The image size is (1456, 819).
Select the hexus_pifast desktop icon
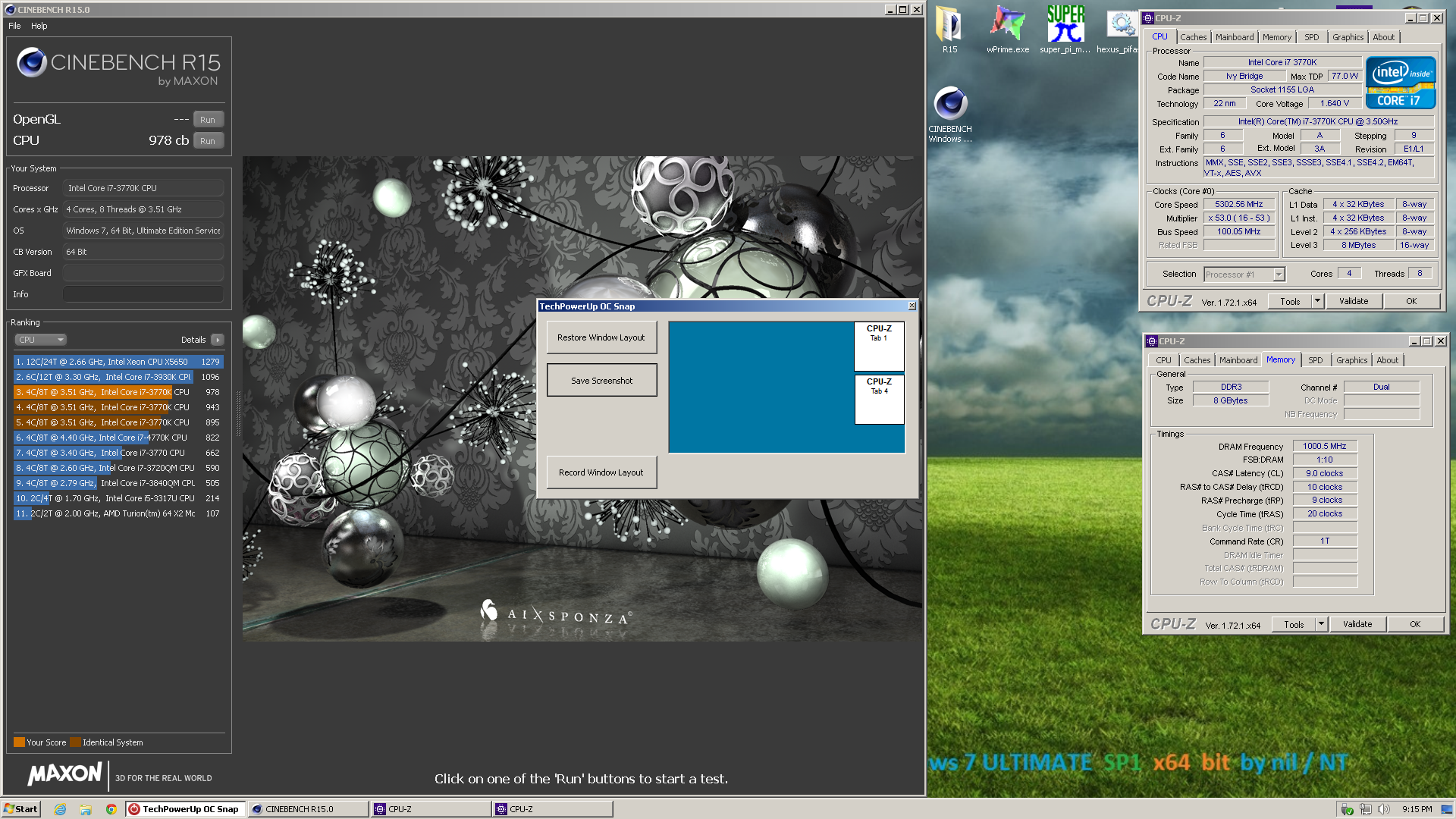pyautogui.click(x=1118, y=29)
